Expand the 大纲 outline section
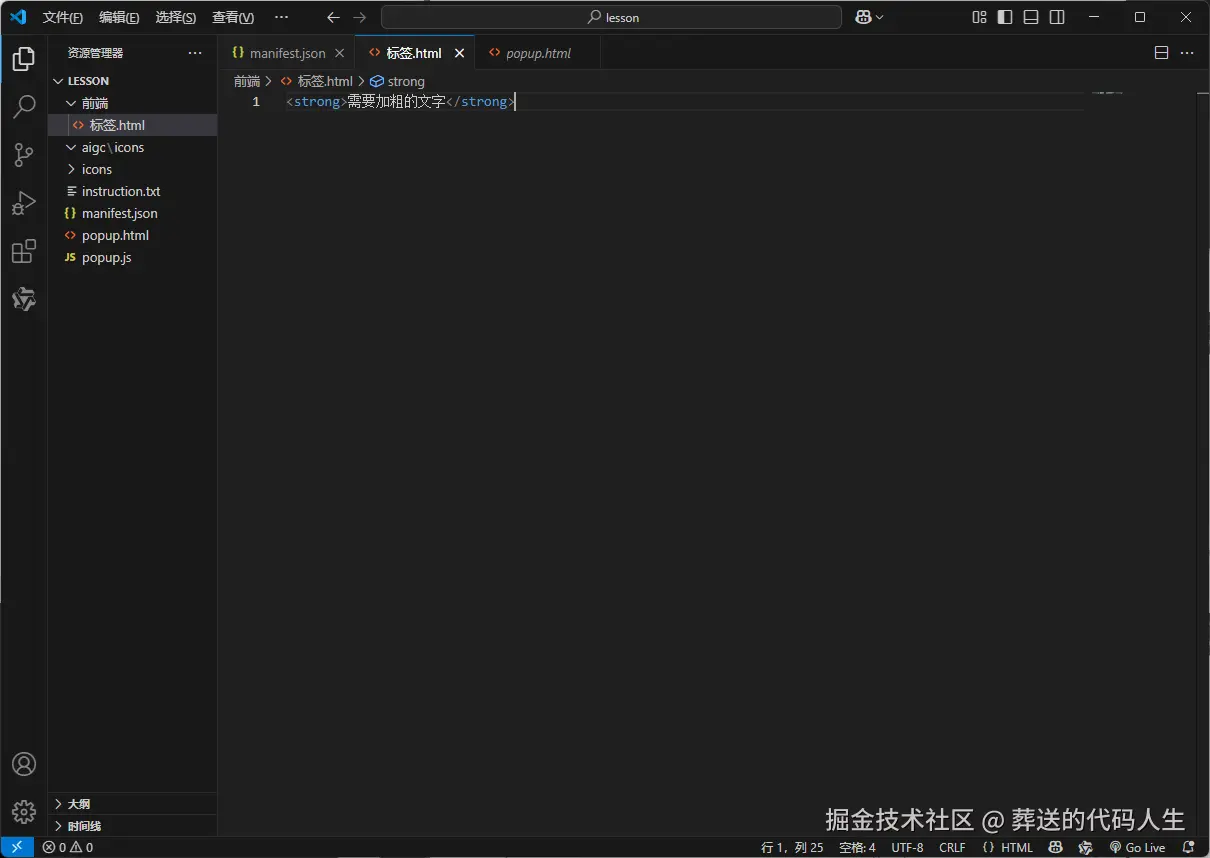The image size is (1210, 858). click(132, 804)
